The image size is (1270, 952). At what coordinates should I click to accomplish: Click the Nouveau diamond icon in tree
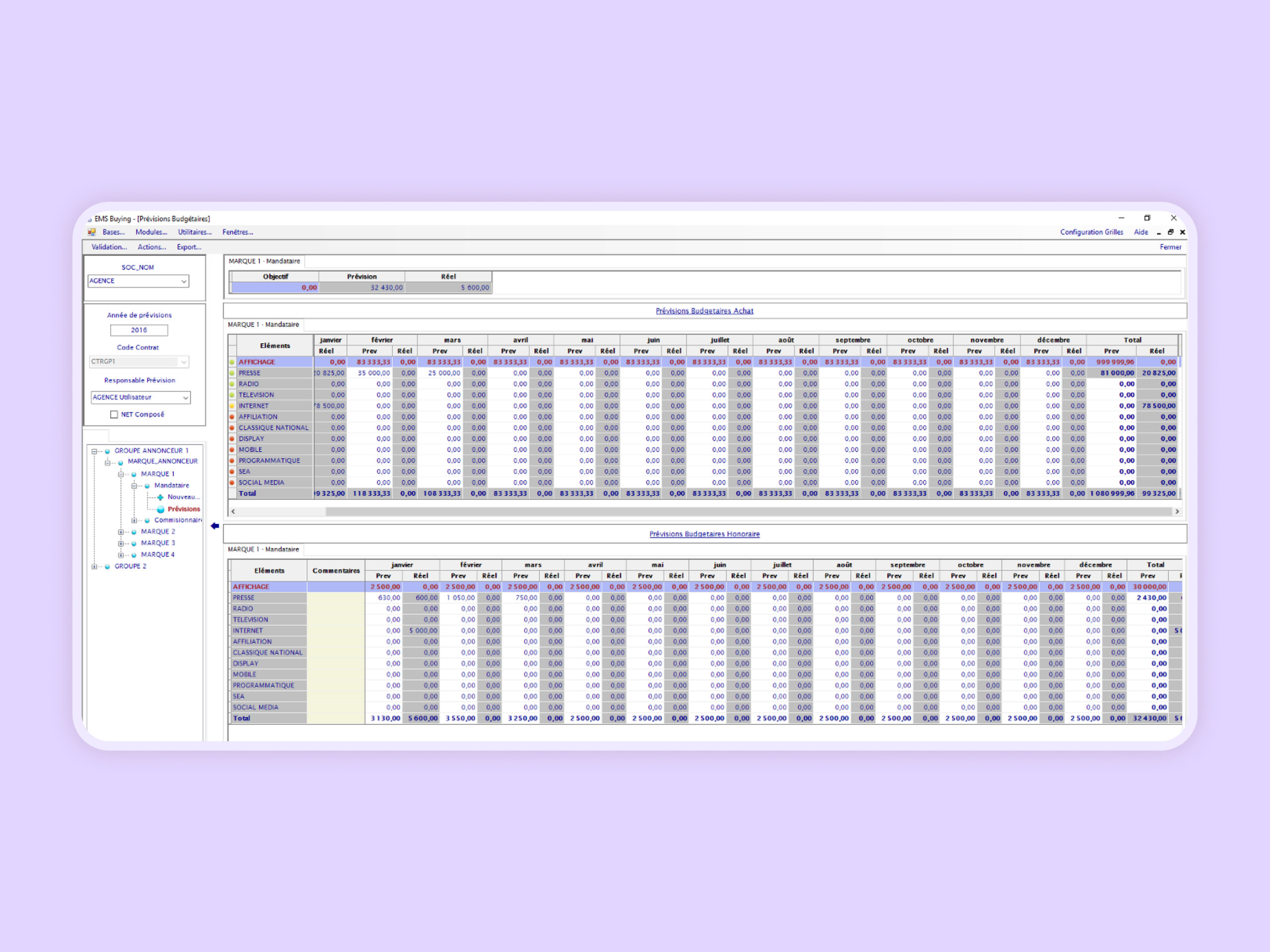[160, 497]
